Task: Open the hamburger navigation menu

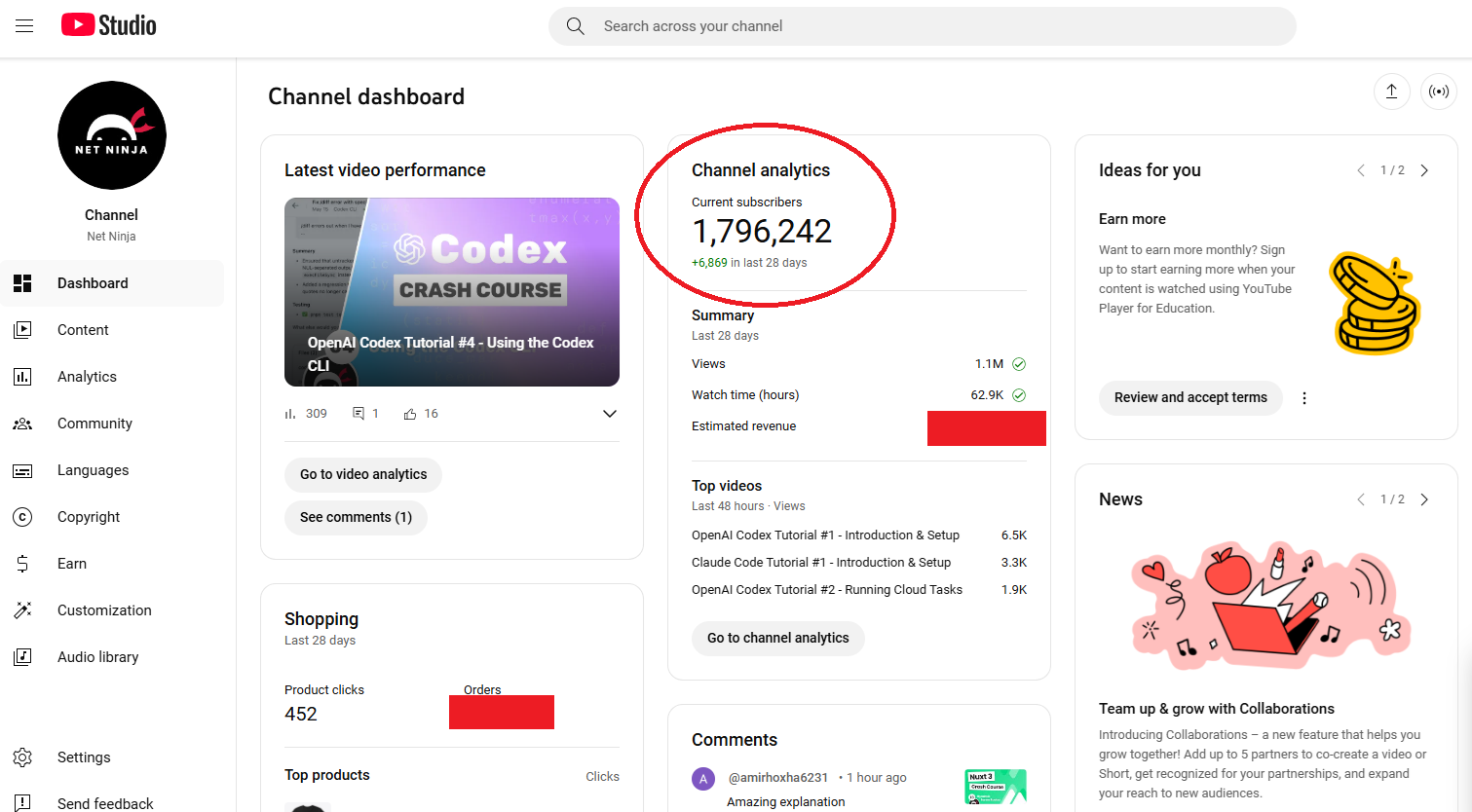Action: [x=24, y=26]
